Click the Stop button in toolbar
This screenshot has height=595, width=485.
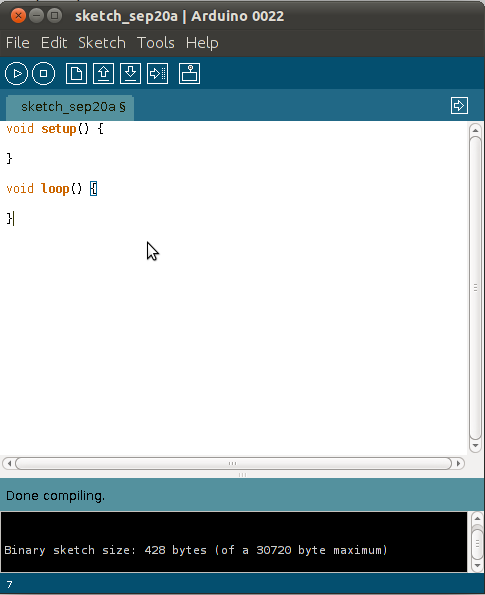(44, 73)
